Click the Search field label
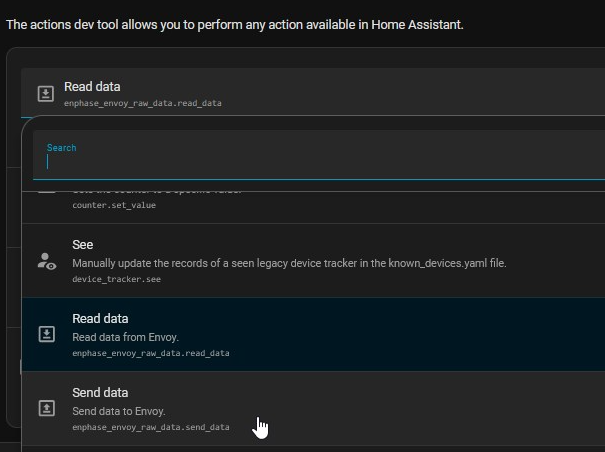 coord(61,148)
